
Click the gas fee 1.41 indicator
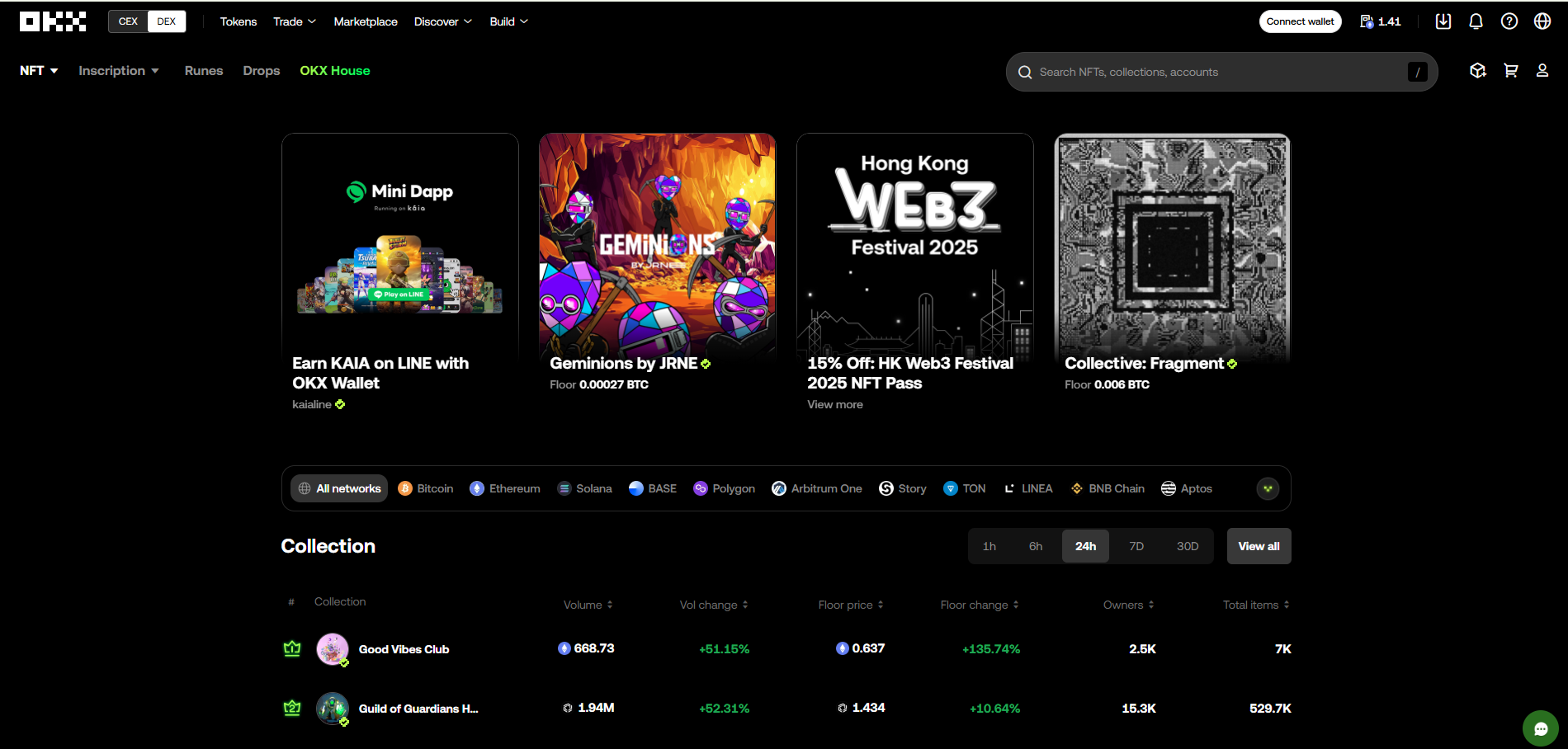[1381, 21]
